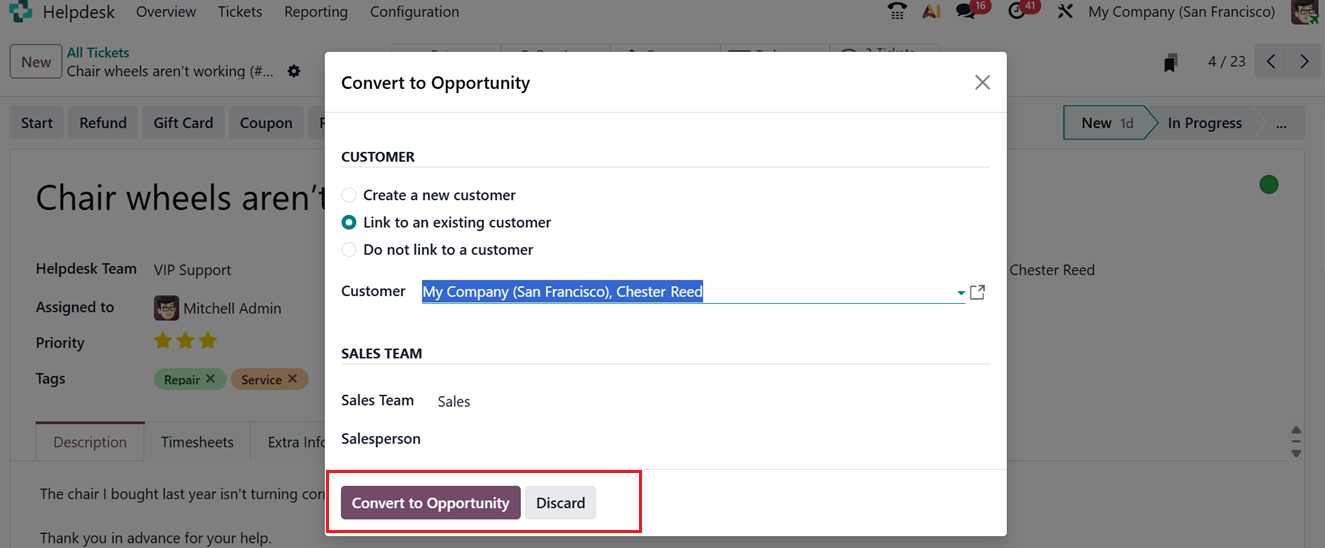1325x548 pixels.
Task: Select Do not link to a customer
Action: [x=349, y=249]
